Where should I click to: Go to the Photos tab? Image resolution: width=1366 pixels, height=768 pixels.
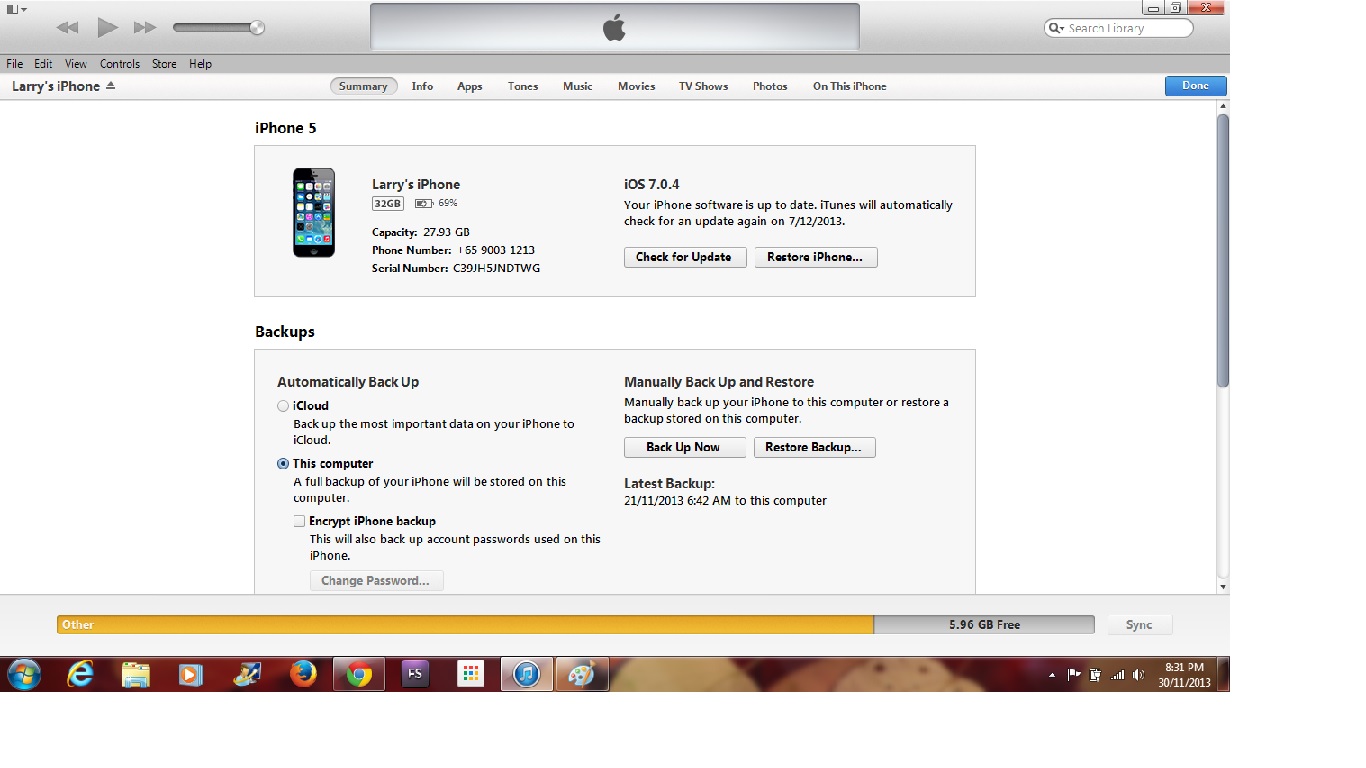tap(770, 86)
